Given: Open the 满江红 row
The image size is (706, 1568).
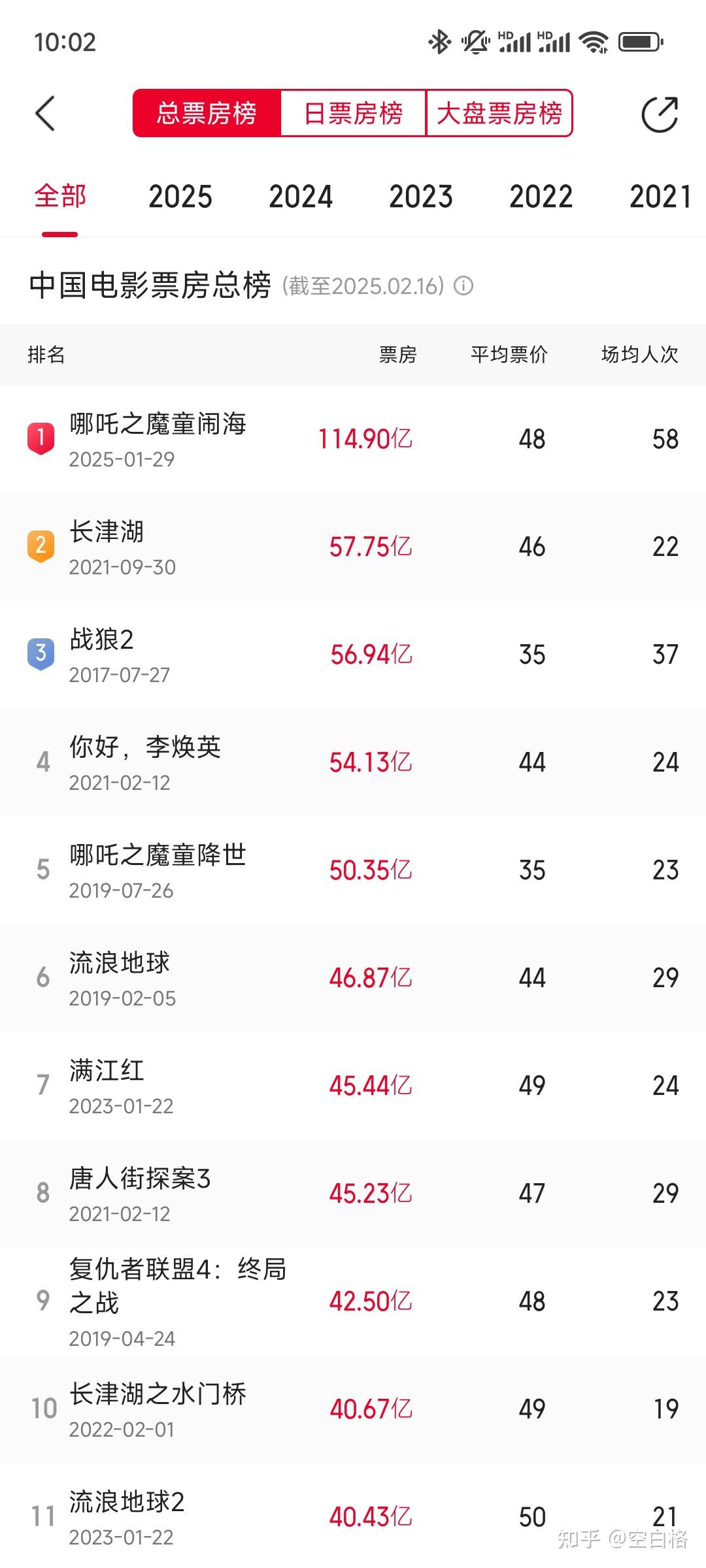Looking at the screenshot, I should pos(353,1086).
